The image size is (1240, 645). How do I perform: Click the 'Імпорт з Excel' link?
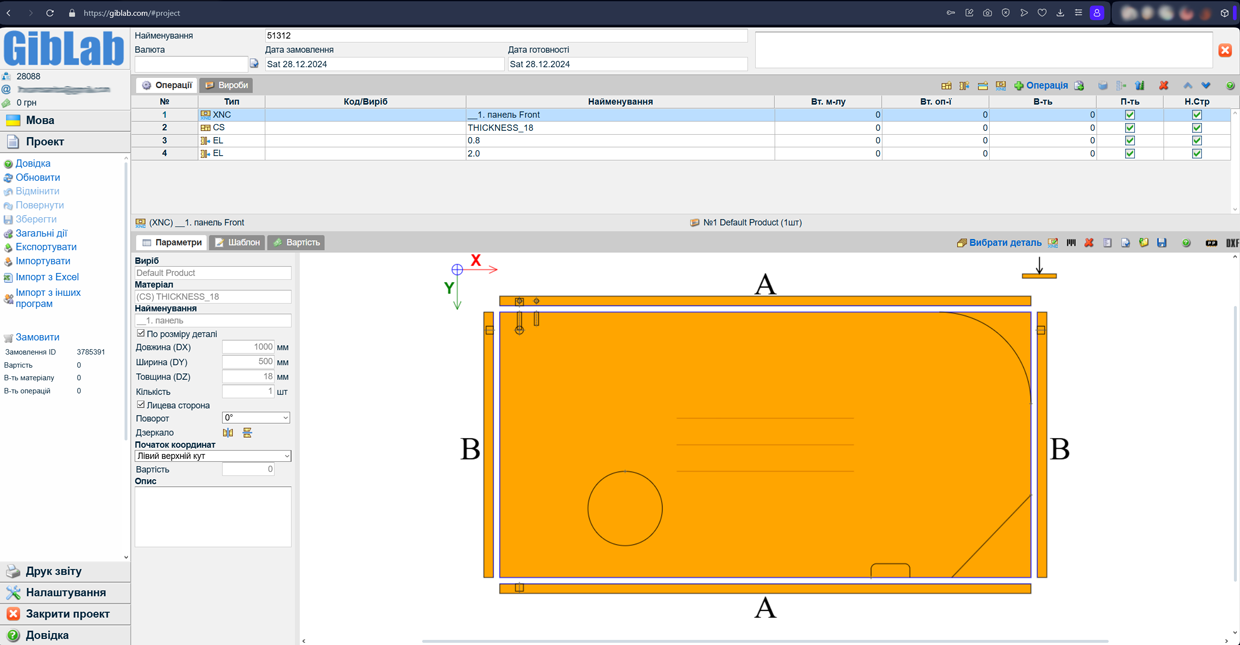46,277
